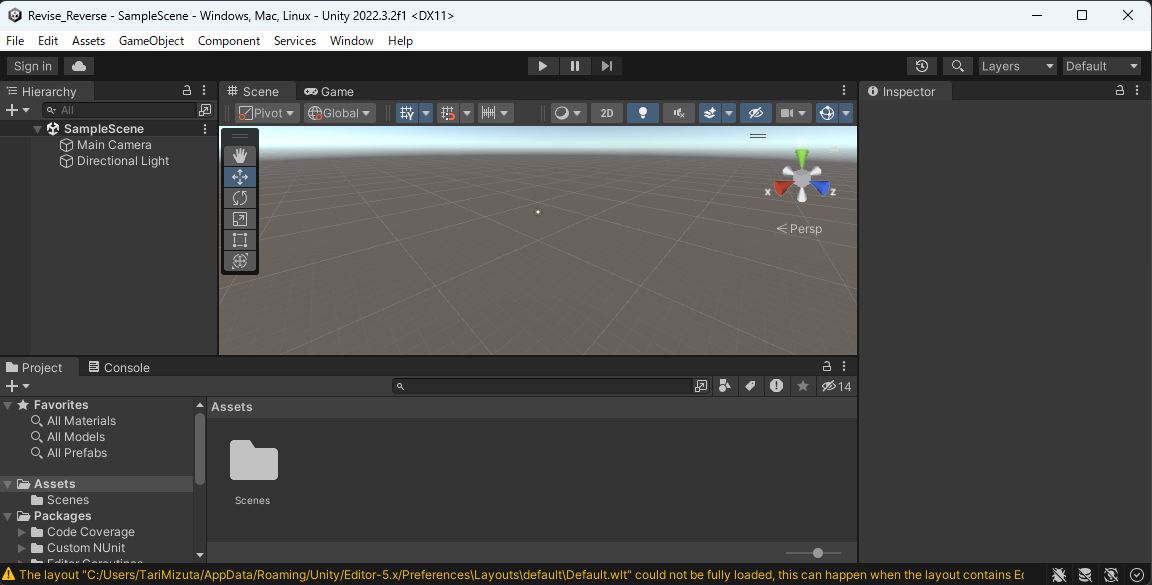This screenshot has width=1152, height=585.
Task: Toggle grid visibility in Scene toolbar
Action: (x=407, y=113)
